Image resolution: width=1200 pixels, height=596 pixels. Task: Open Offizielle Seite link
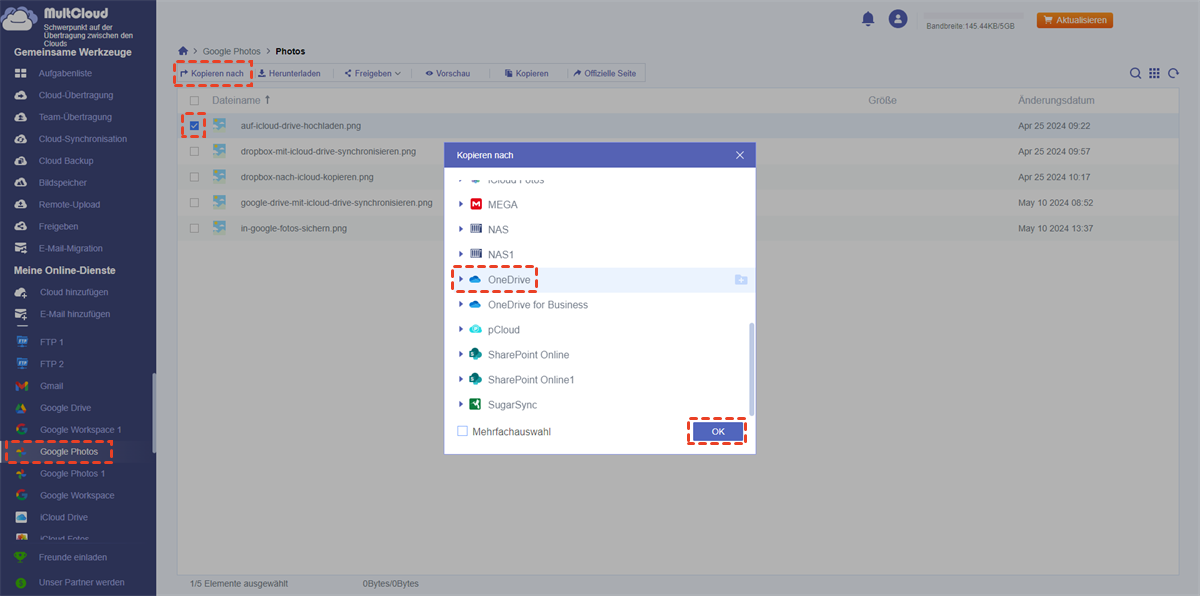point(604,73)
